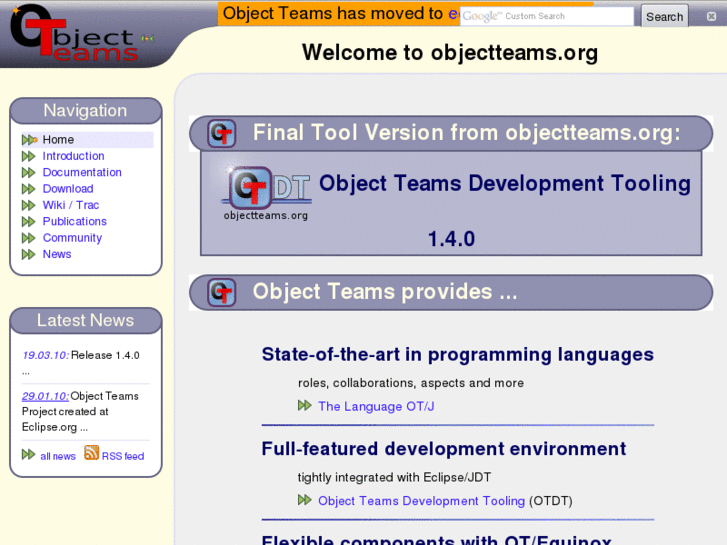Open the all news link
The width and height of the screenshot is (727, 545).
coord(58,456)
